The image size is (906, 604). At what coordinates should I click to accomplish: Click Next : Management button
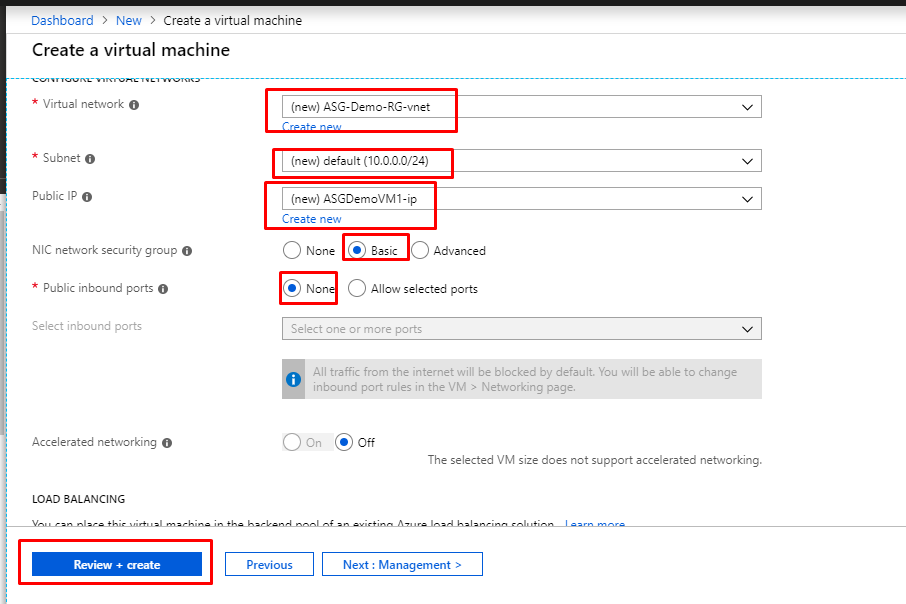pos(402,565)
